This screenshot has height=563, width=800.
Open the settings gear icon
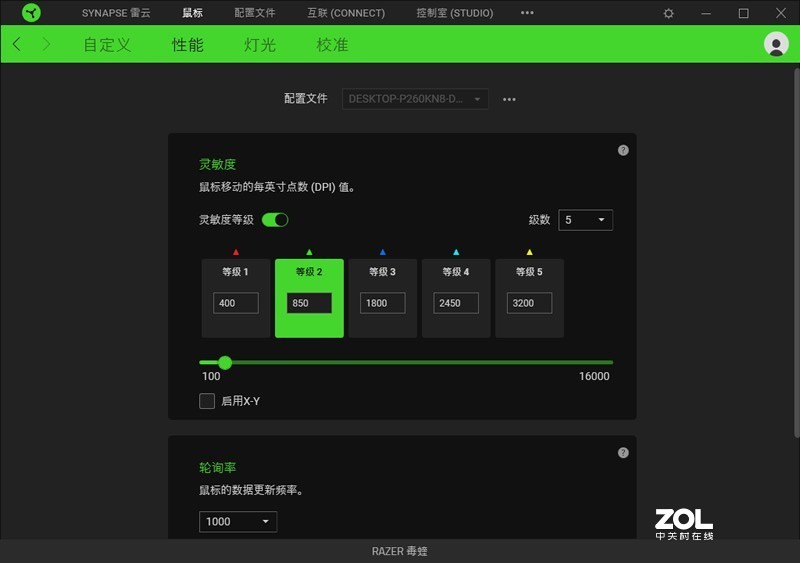(x=668, y=13)
